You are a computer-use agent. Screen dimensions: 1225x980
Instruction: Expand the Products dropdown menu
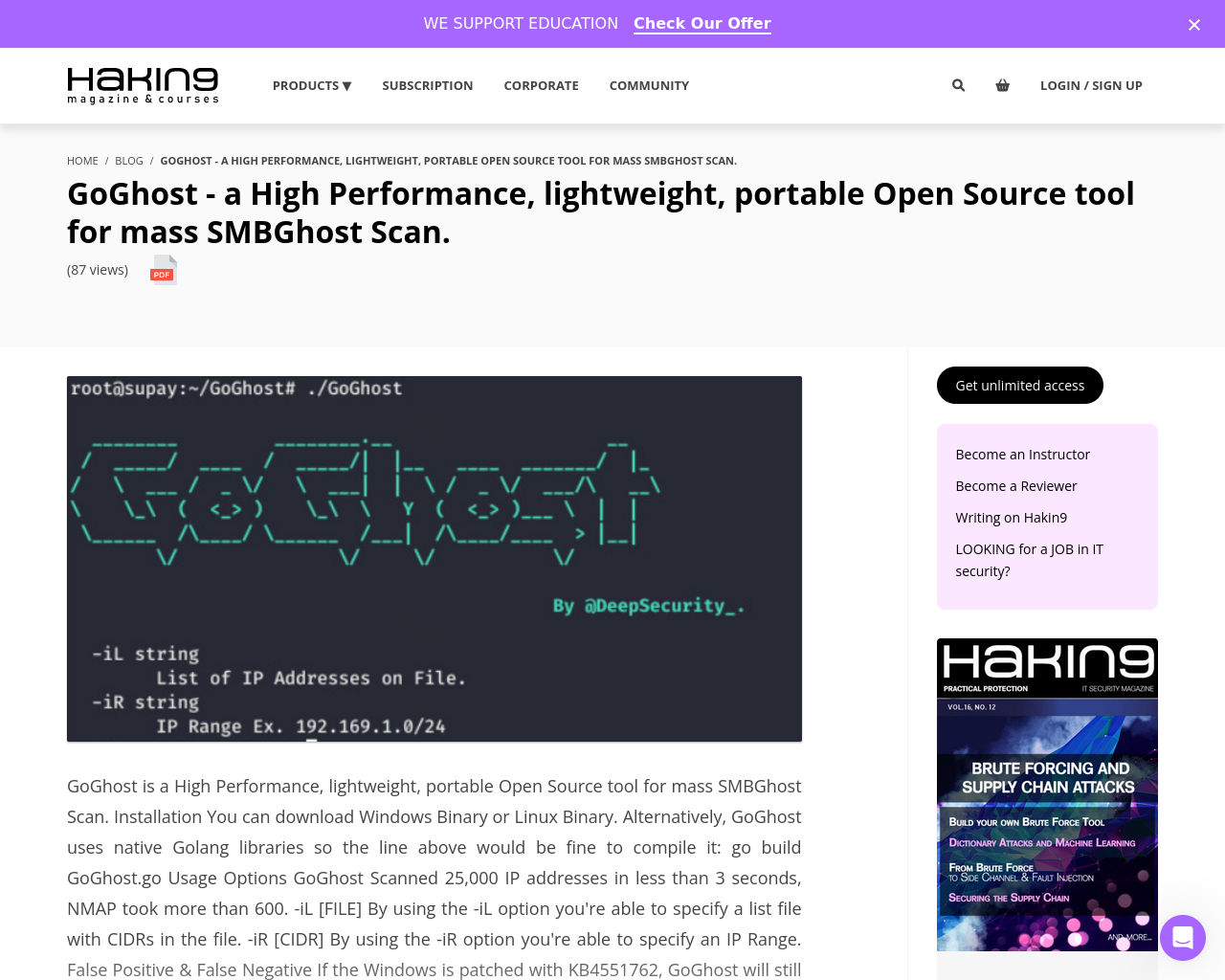click(x=312, y=85)
